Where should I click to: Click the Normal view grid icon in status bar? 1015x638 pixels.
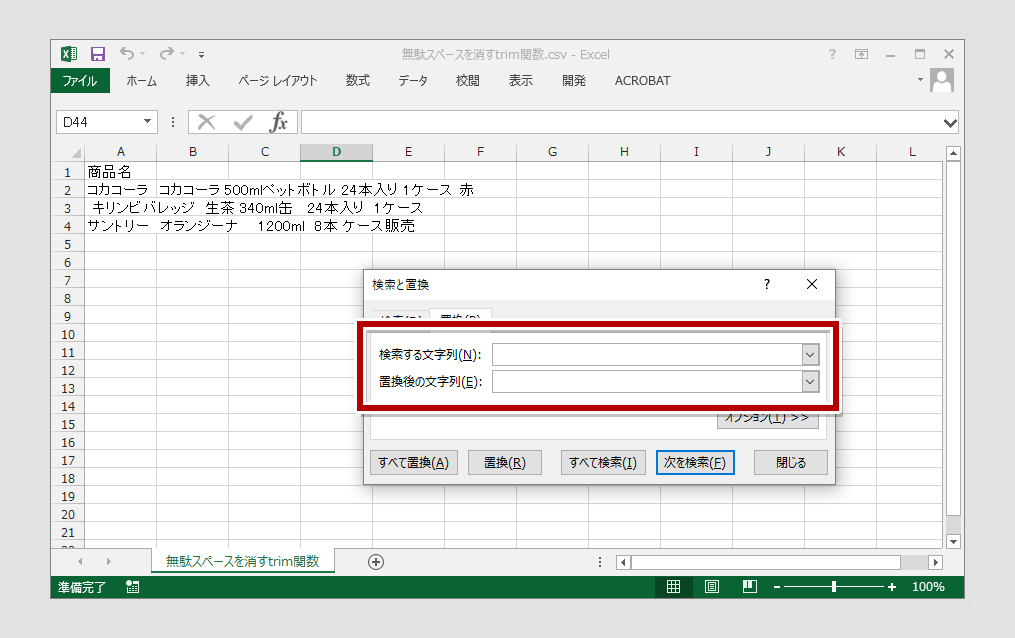674,587
